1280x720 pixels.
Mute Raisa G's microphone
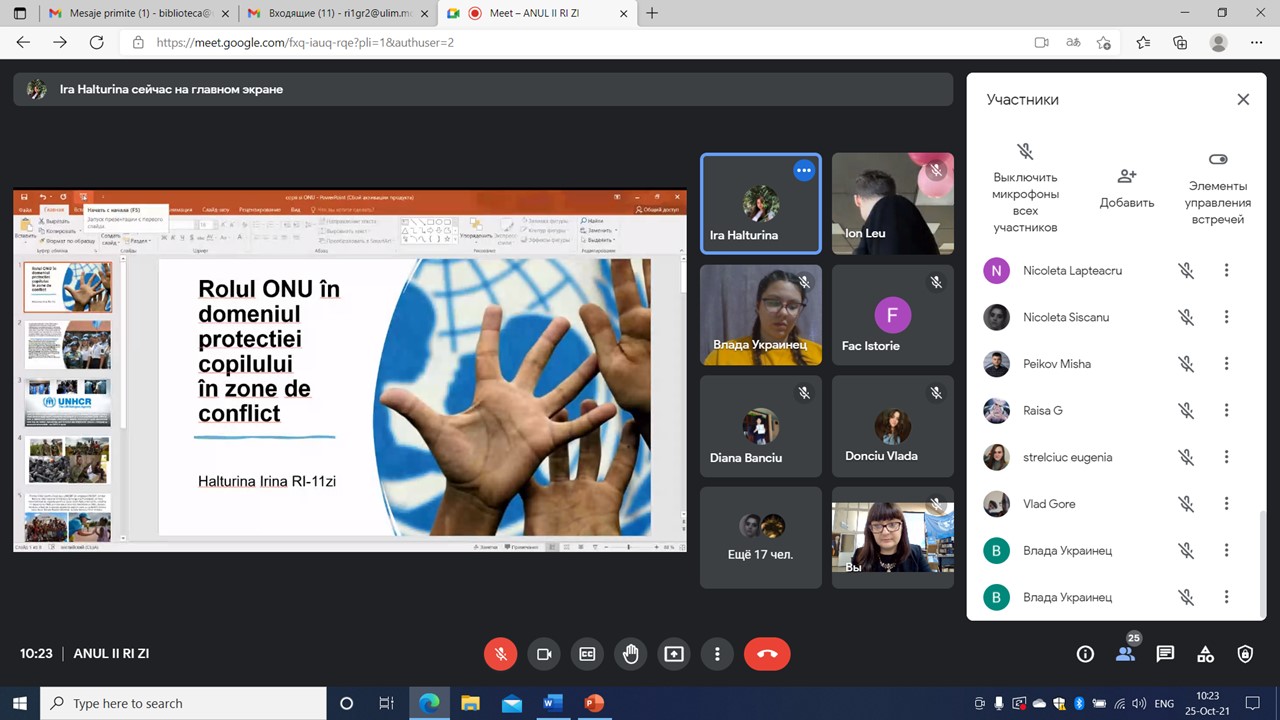point(1186,410)
